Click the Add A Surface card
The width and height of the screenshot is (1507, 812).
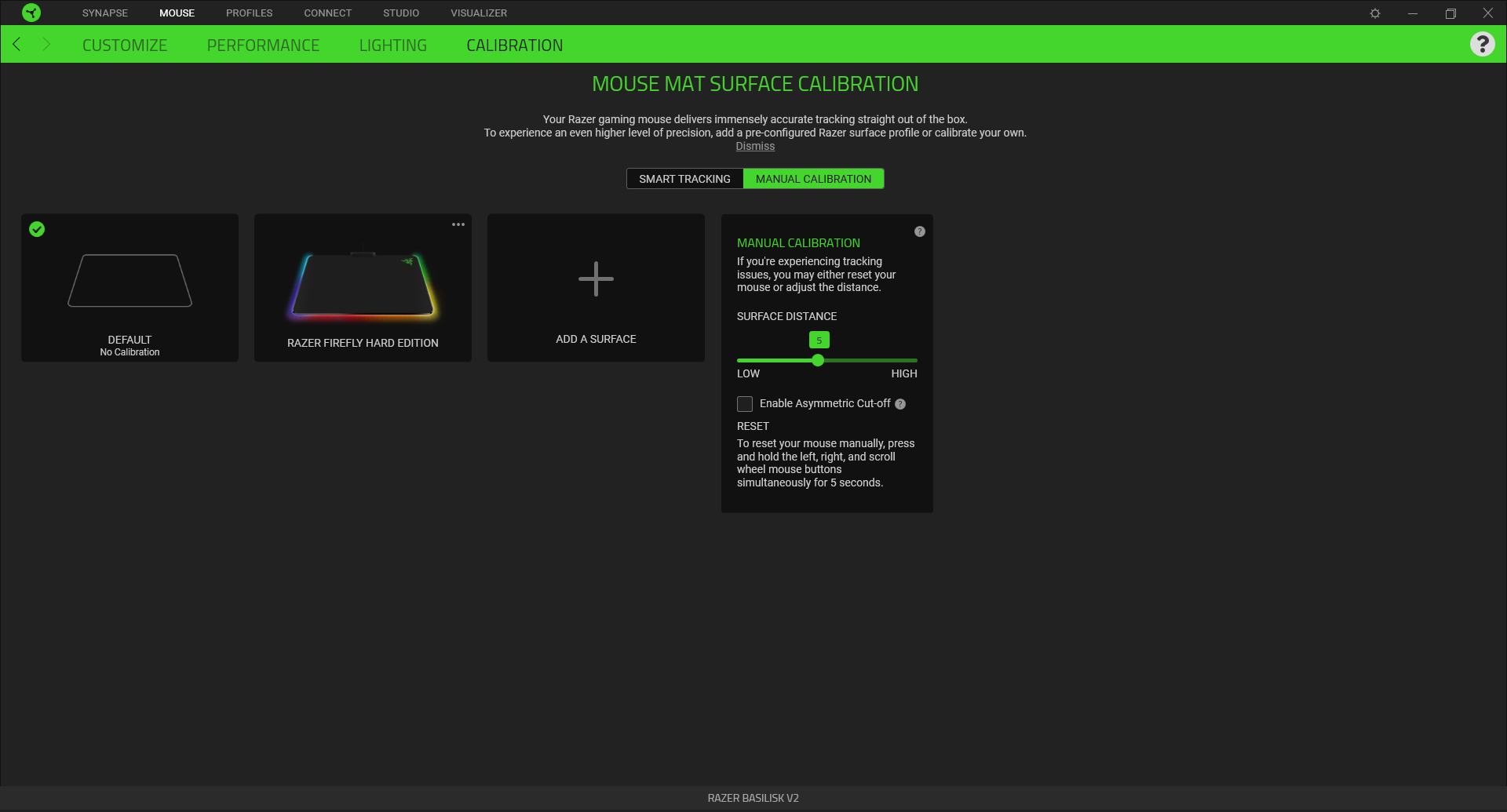(596, 288)
